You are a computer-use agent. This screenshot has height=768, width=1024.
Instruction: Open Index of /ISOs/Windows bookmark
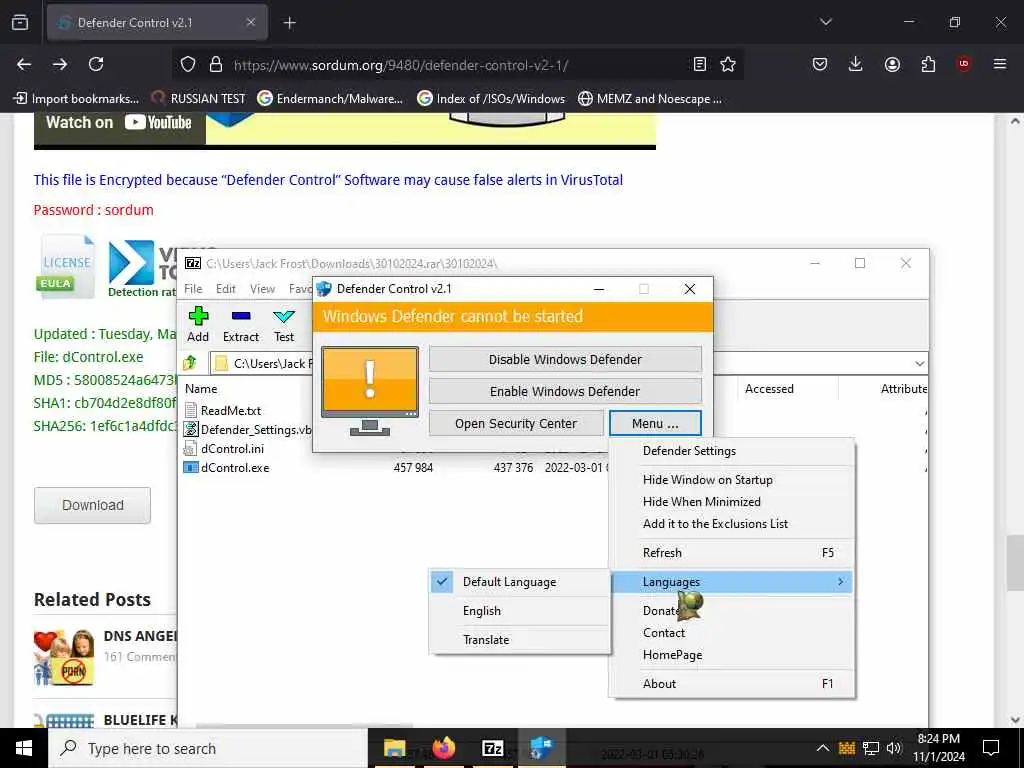tap(491, 99)
